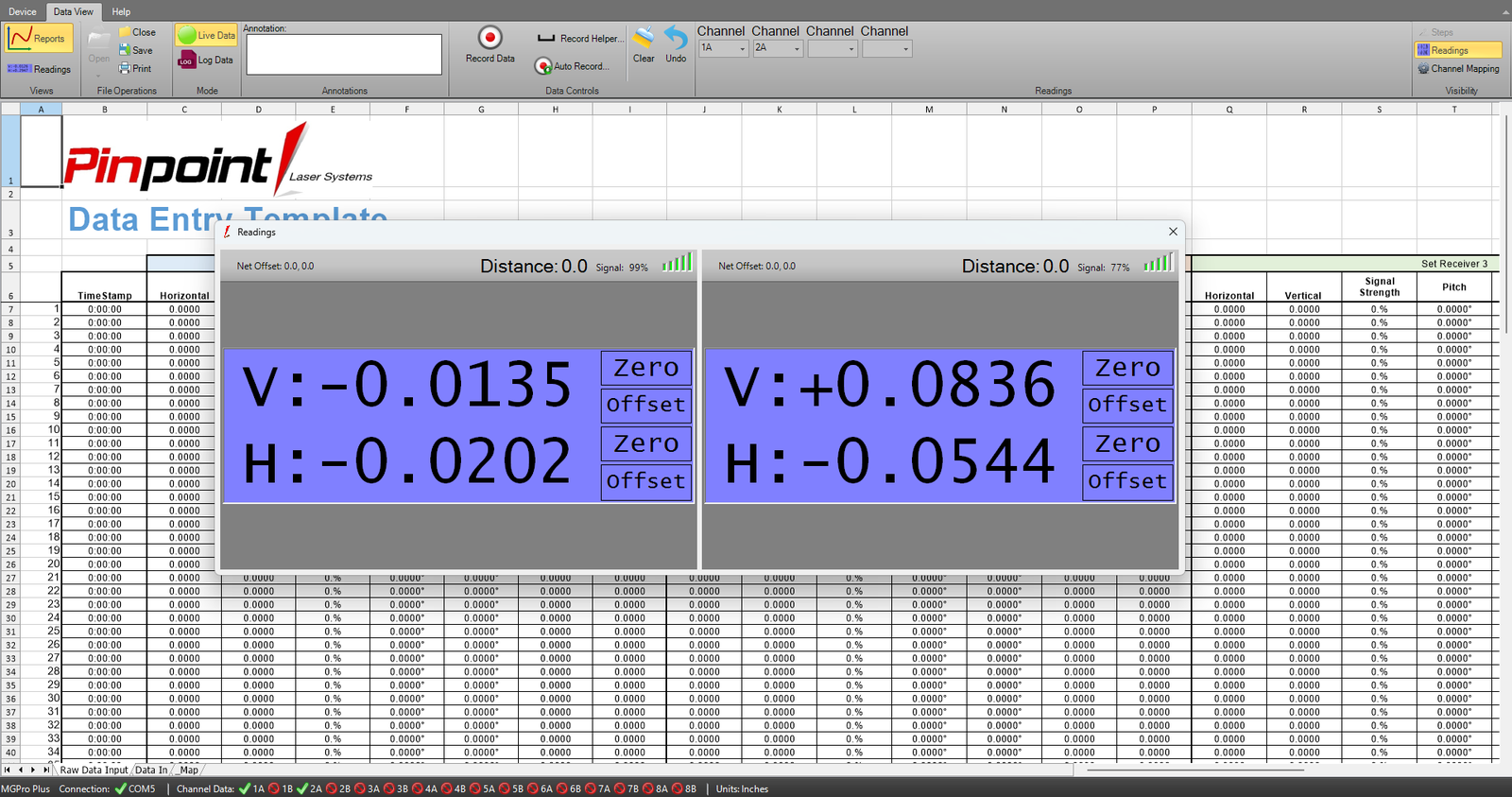Viewport: 1512px width, 797px height.
Task: Launch the Auto Record option
Action: tap(572, 66)
